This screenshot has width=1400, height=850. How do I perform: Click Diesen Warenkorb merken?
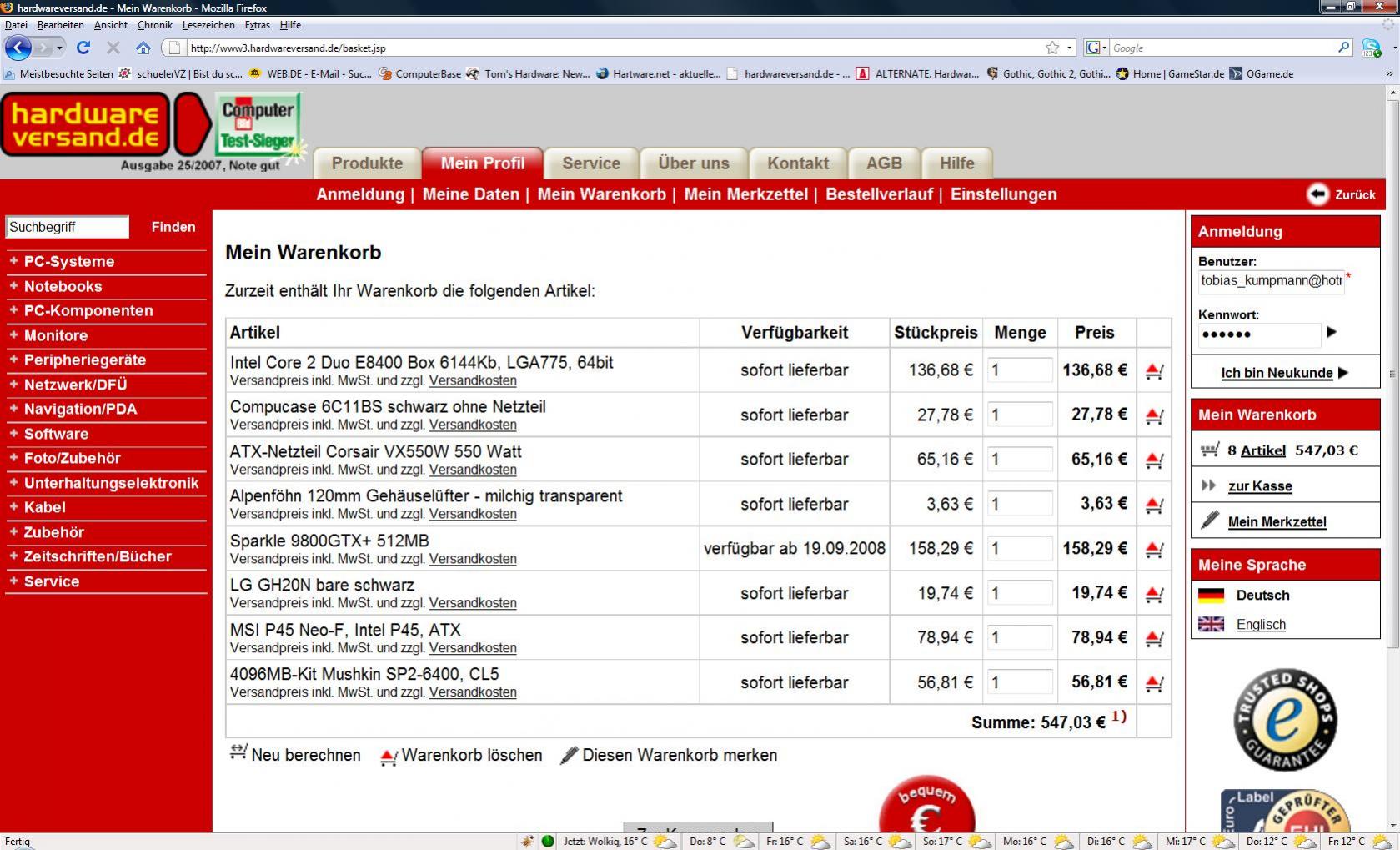[x=669, y=755]
